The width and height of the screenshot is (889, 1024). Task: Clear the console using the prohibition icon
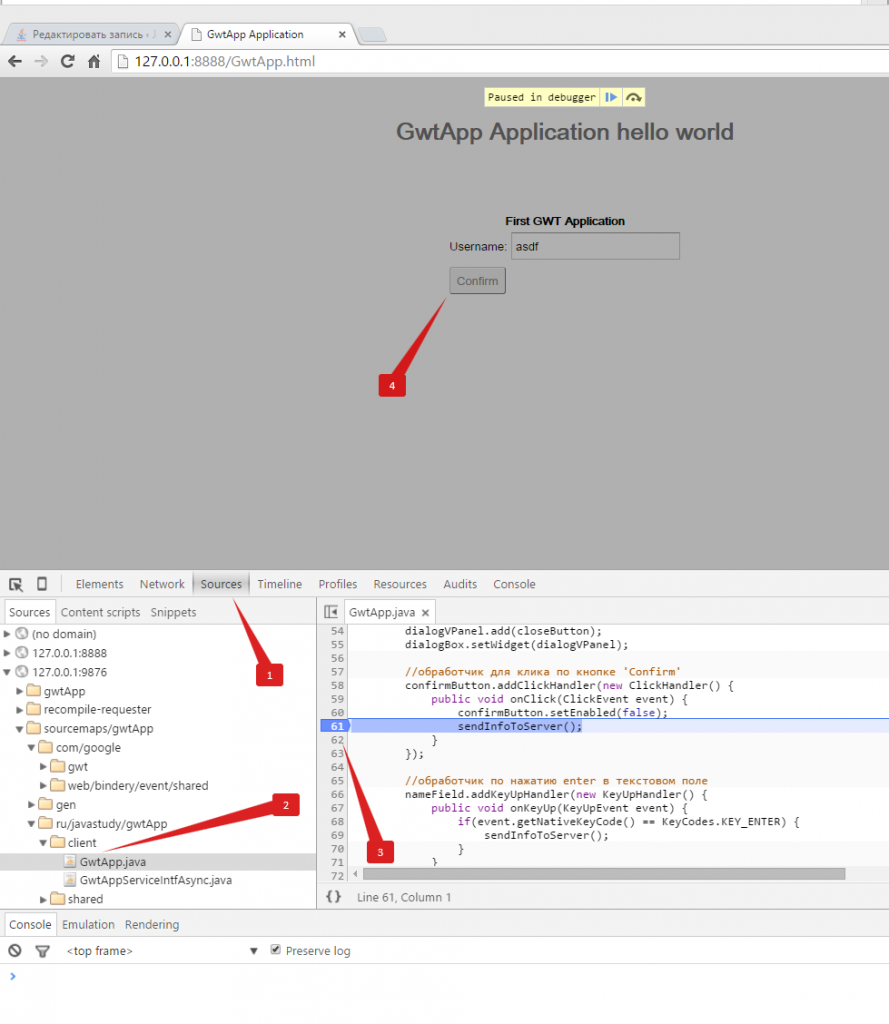[x=14, y=950]
